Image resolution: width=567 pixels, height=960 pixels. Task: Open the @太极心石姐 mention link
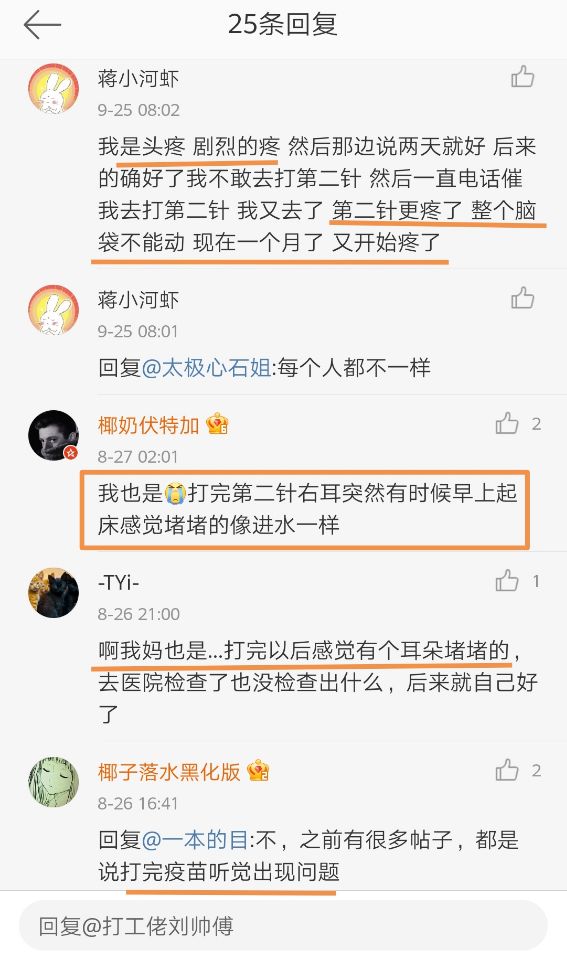click(206, 368)
